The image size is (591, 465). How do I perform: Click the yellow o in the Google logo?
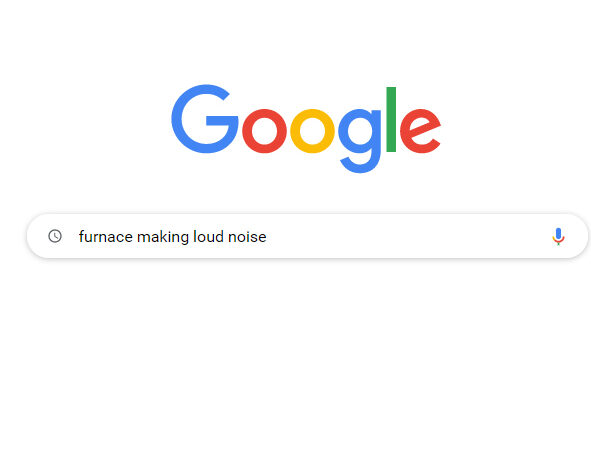coord(312,131)
